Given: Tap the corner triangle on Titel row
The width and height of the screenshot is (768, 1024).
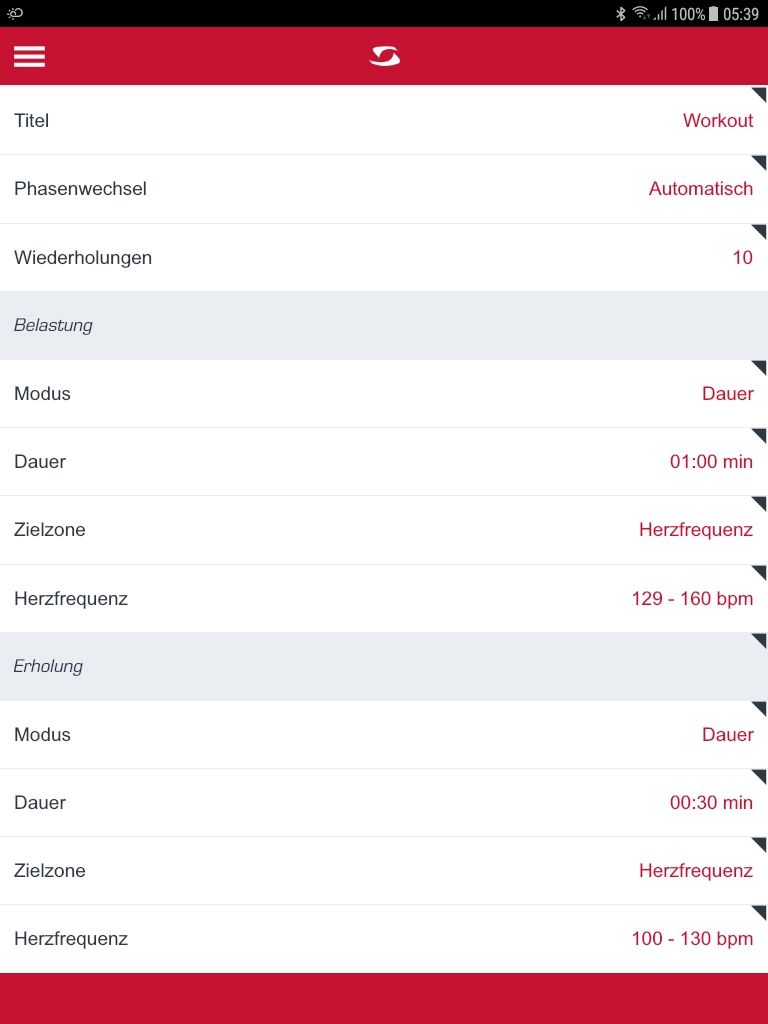Looking at the screenshot, I should [x=759, y=95].
